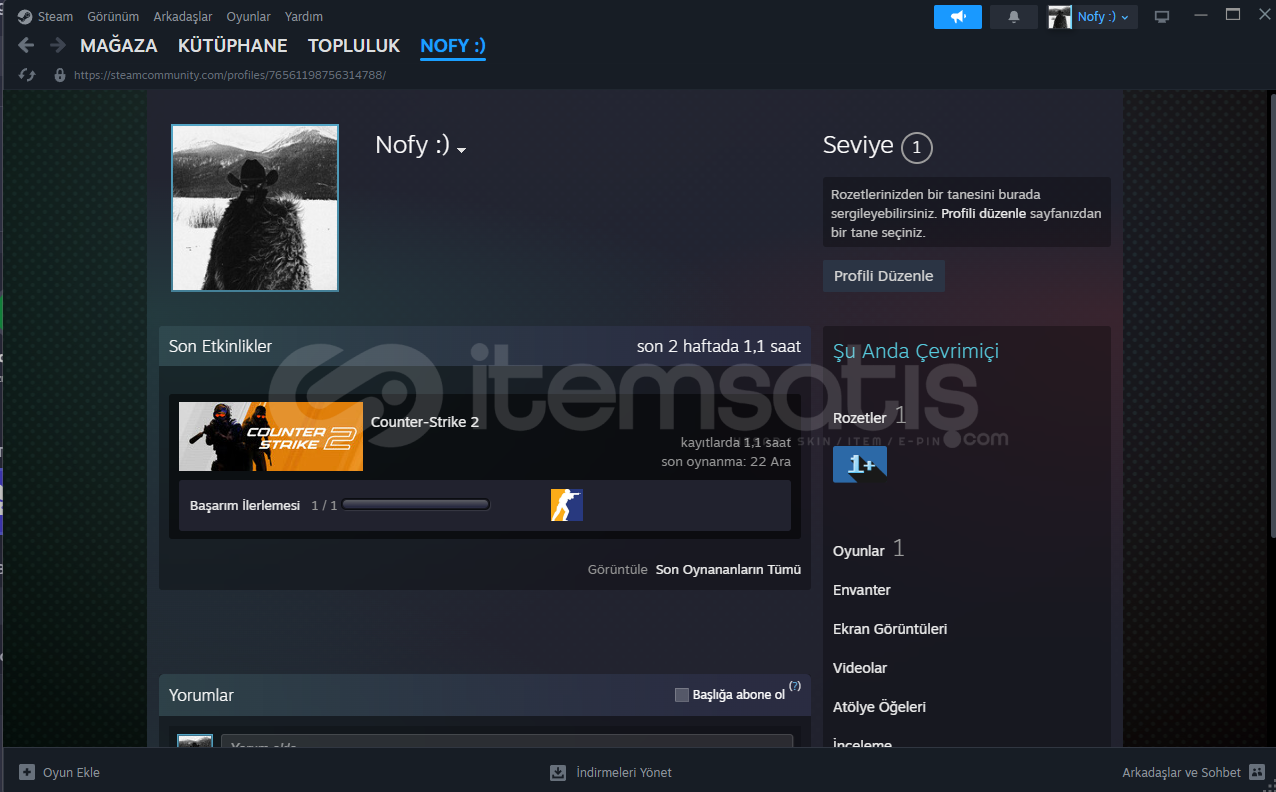Switch to the KÜTÜPHANE tab
1276x792 pixels.
[x=232, y=46]
